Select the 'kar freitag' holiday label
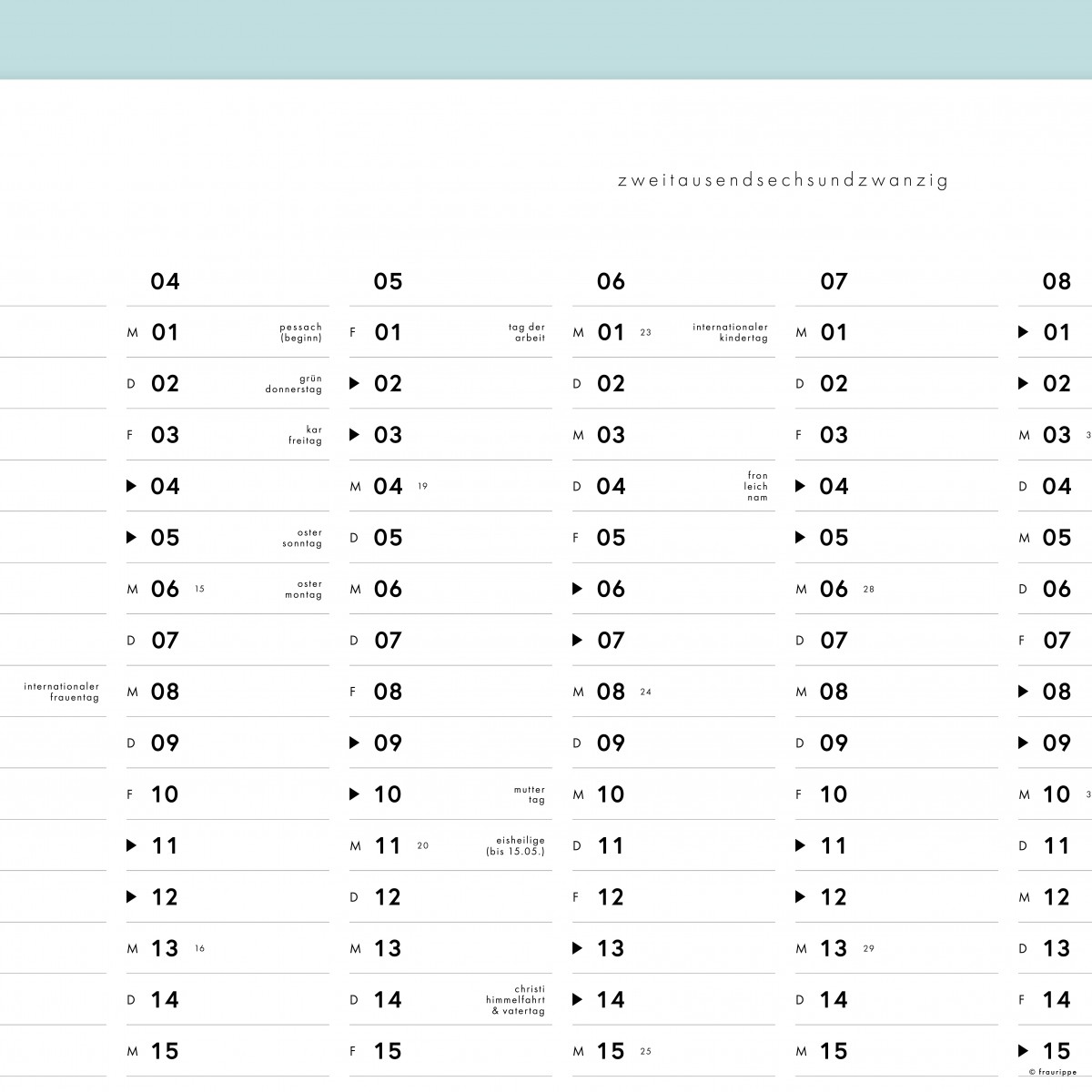The width and height of the screenshot is (1092, 1092). [305, 435]
